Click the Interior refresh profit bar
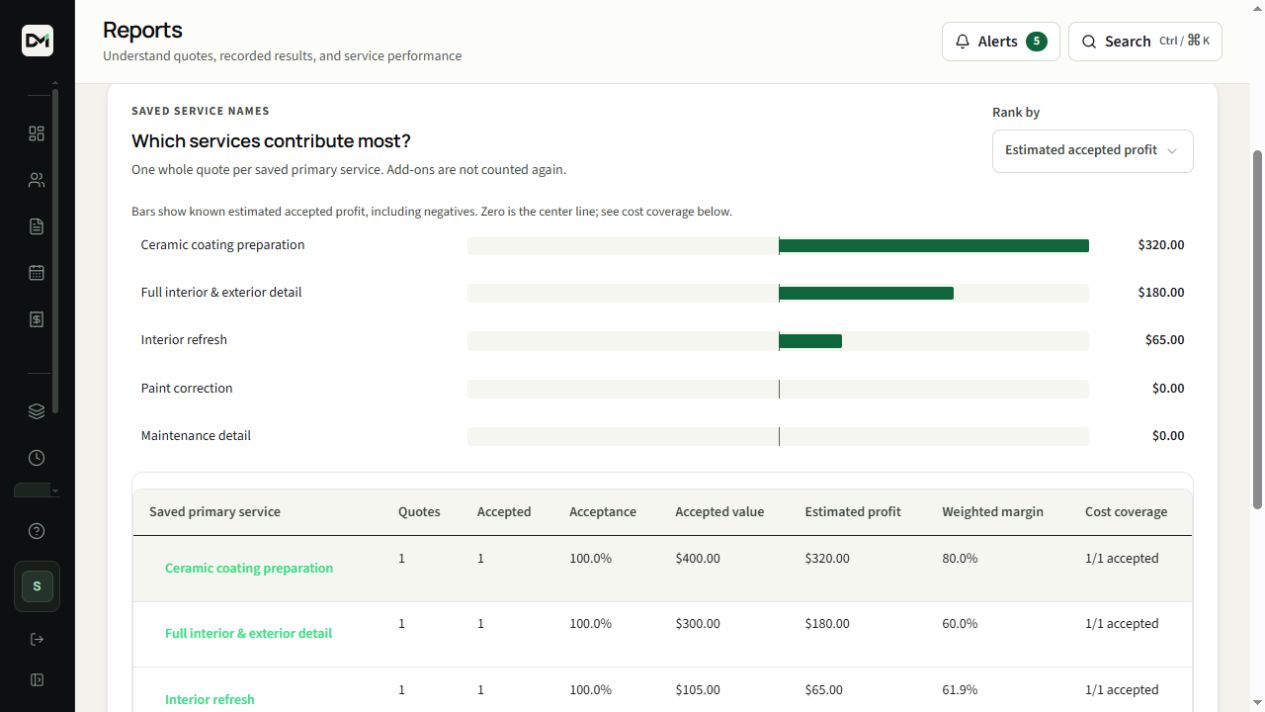The height and width of the screenshot is (712, 1265). [x=810, y=341]
